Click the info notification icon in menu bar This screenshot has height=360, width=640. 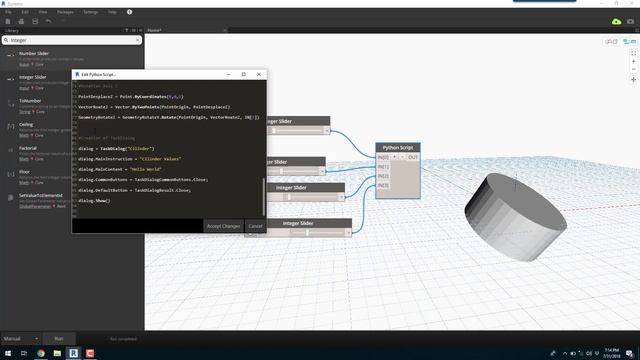pos(129,12)
